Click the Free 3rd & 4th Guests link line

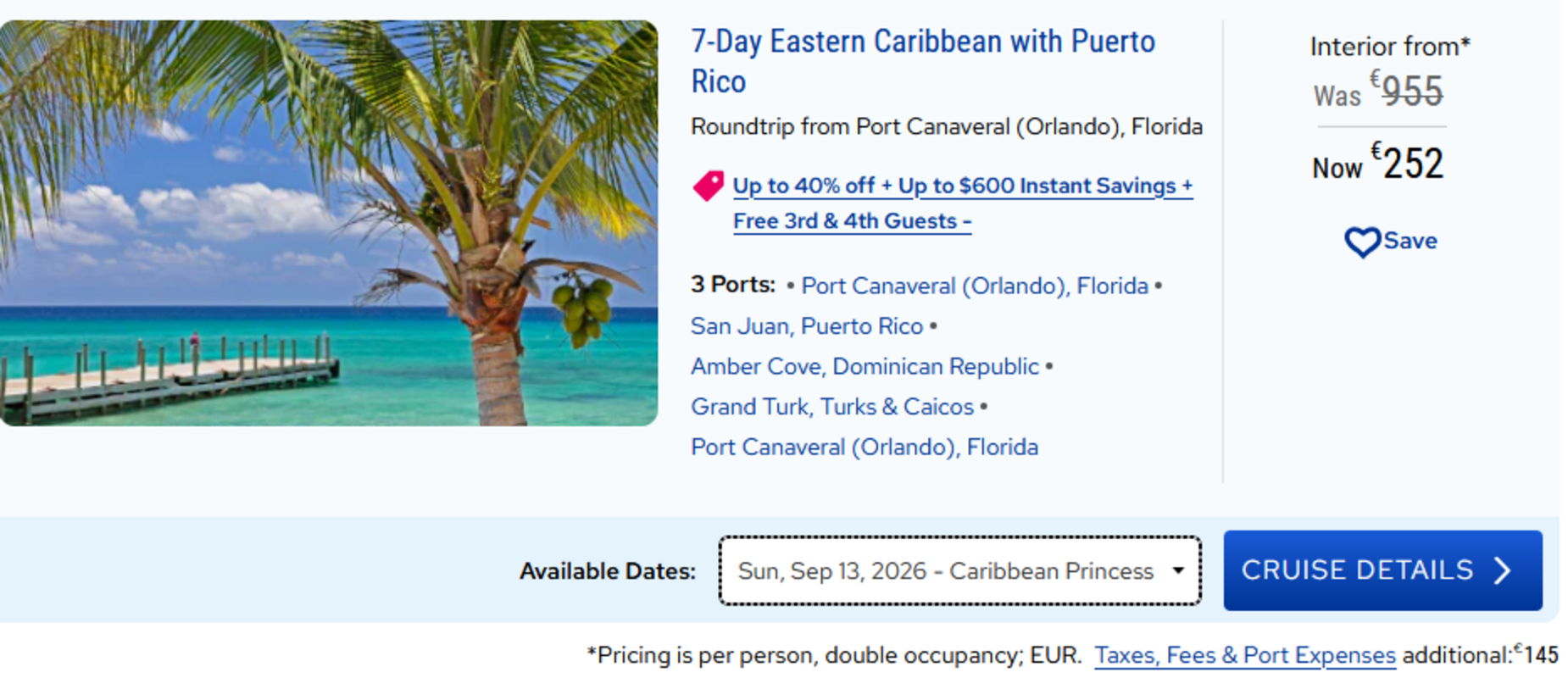tap(852, 221)
